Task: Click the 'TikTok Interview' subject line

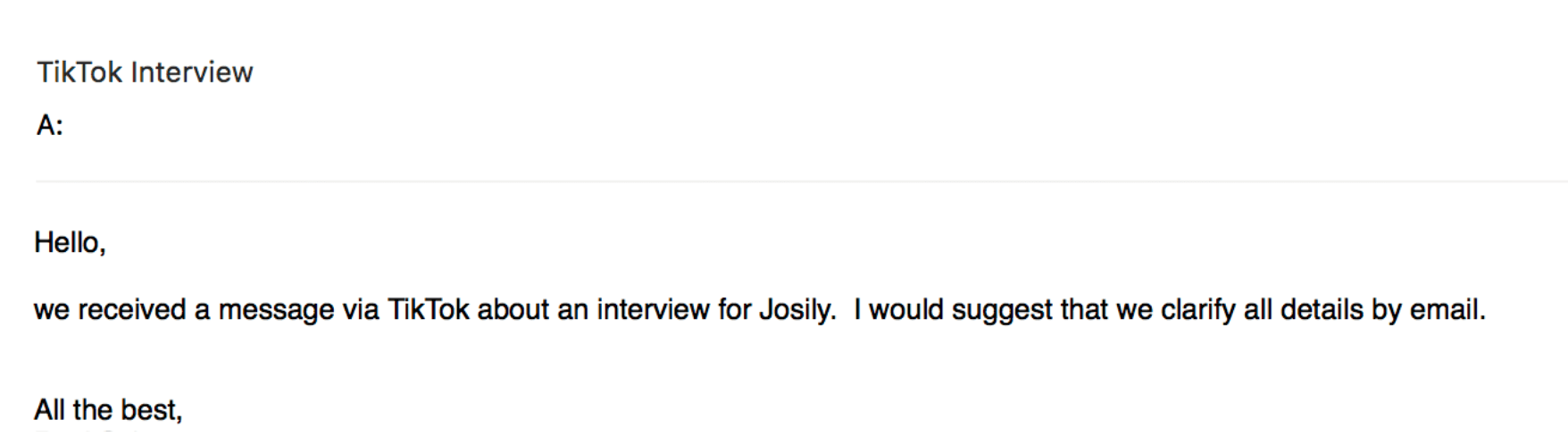Action: [x=145, y=71]
